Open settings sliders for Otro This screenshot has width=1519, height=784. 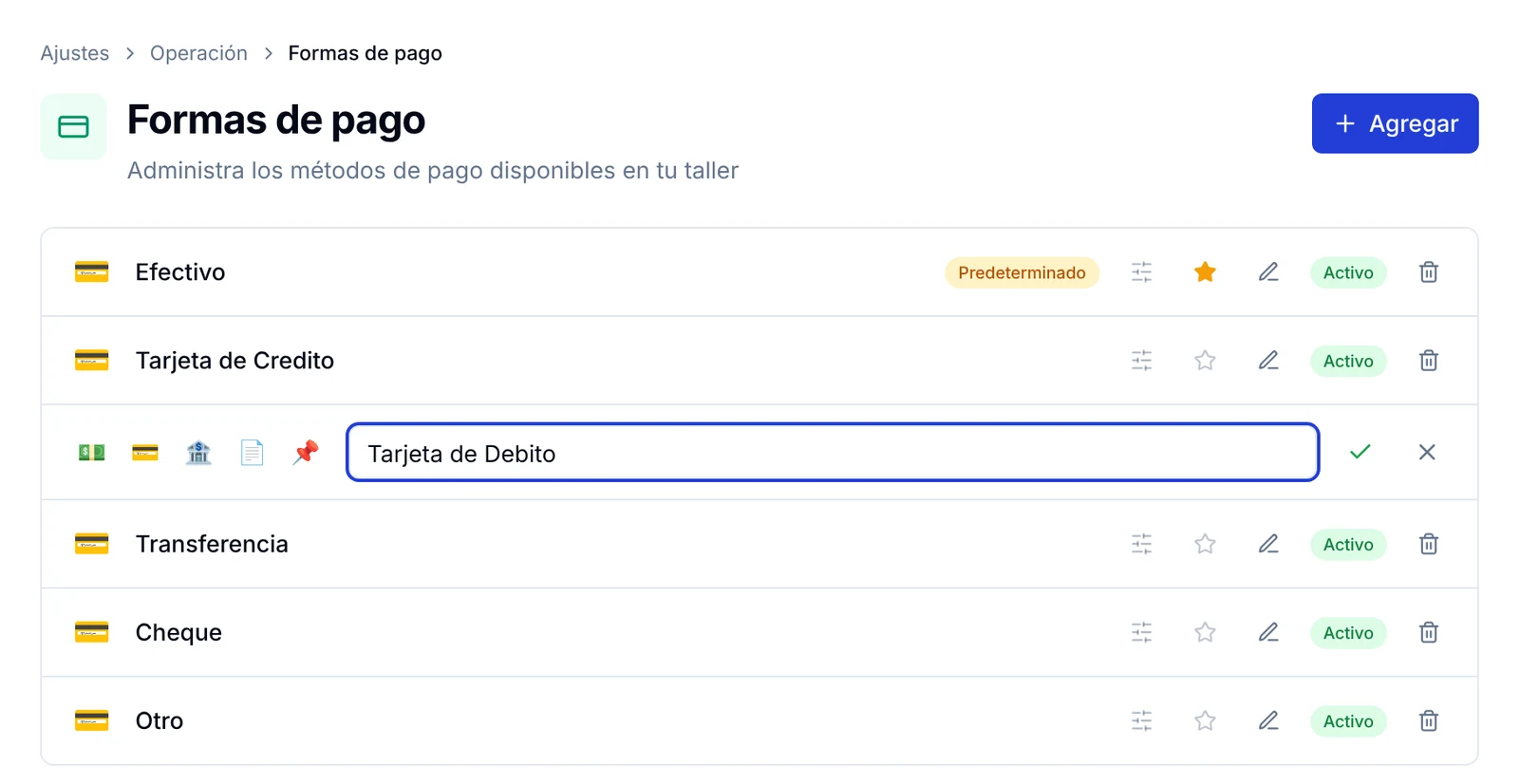point(1141,720)
